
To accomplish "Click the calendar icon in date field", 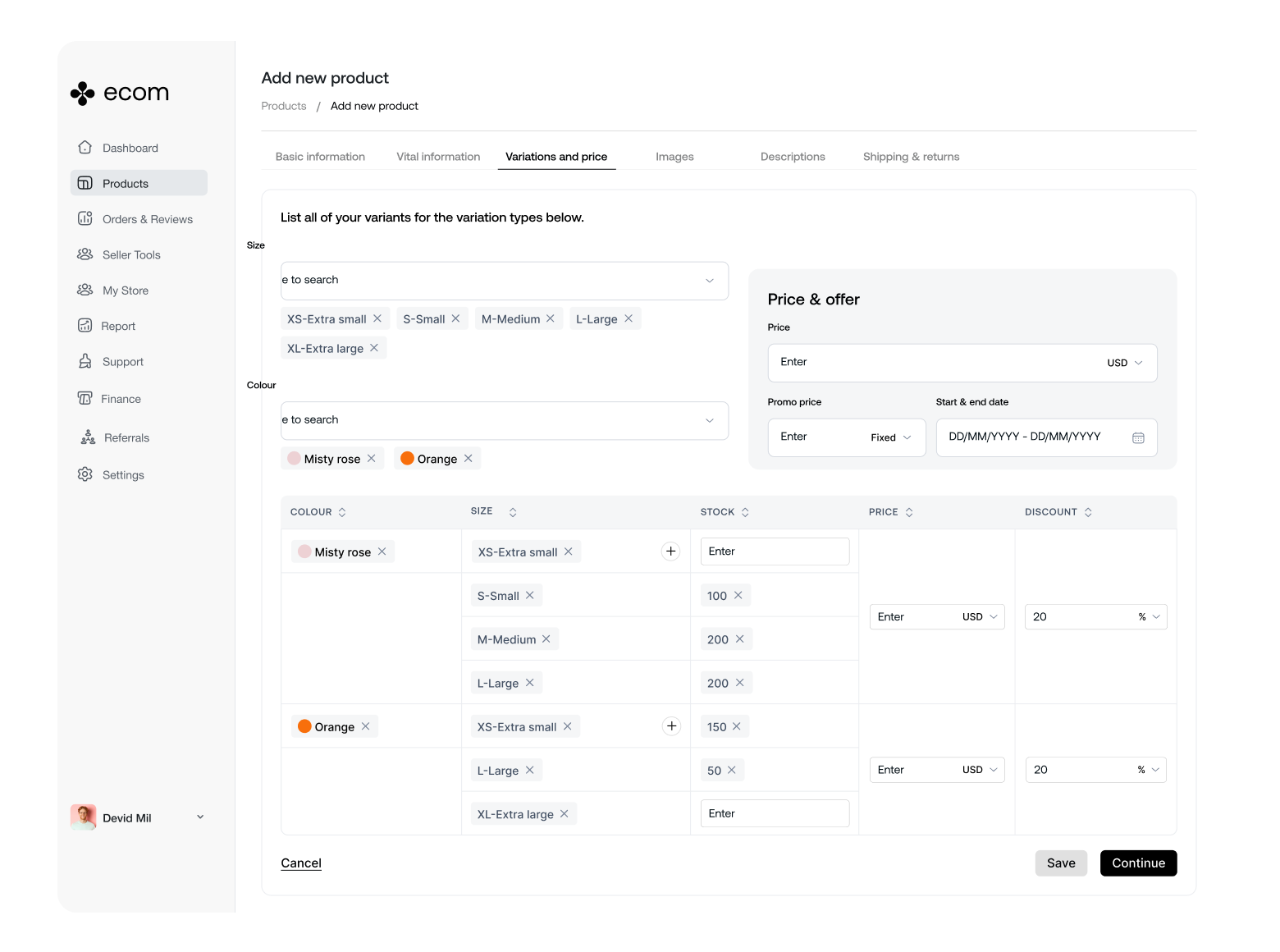I will [1138, 437].
